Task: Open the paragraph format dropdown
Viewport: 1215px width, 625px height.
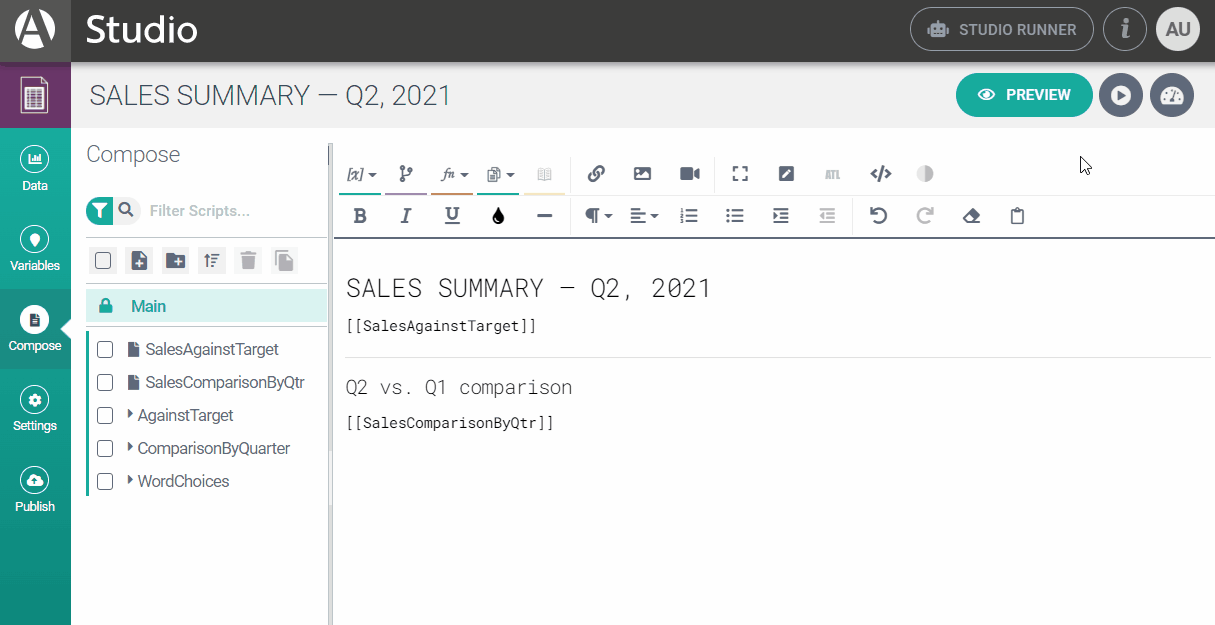Action: [598, 216]
